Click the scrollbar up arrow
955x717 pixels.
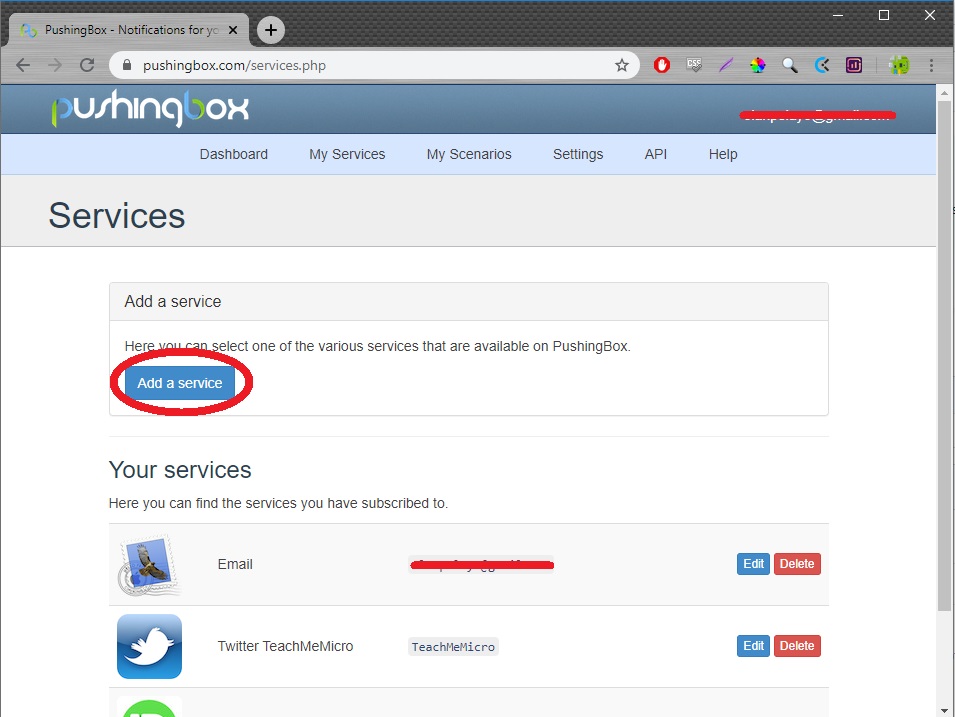pos(944,93)
